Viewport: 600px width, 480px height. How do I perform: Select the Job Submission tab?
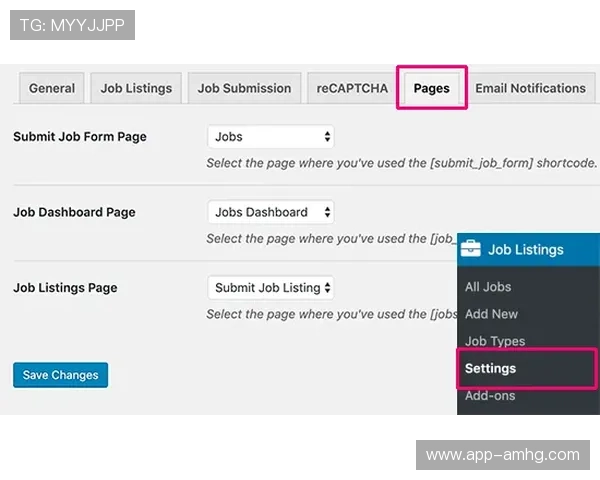[244, 88]
